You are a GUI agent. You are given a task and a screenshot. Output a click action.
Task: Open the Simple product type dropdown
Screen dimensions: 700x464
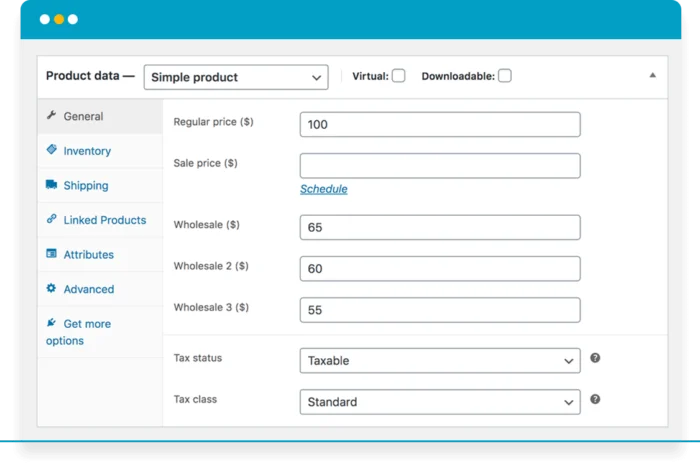pyautogui.click(x=236, y=77)
